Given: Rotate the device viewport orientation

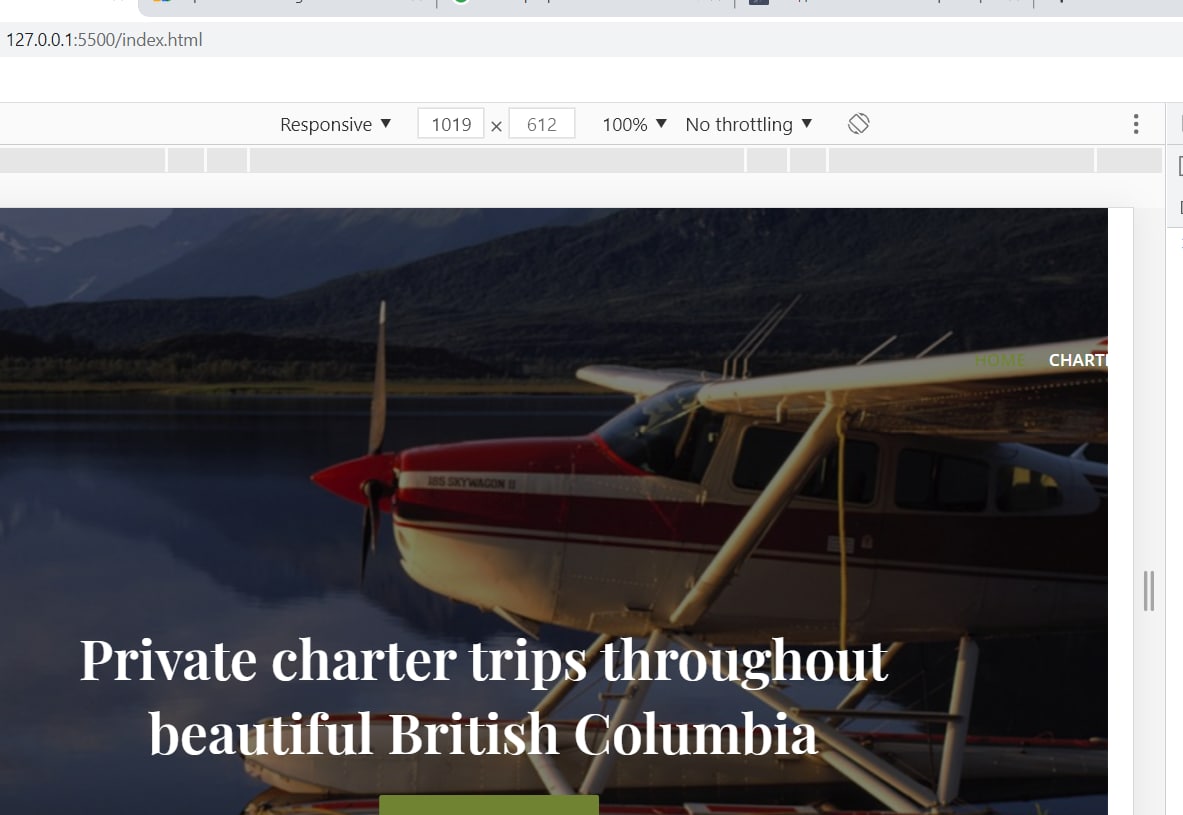Looking at the screenshot, I should 859,124.
